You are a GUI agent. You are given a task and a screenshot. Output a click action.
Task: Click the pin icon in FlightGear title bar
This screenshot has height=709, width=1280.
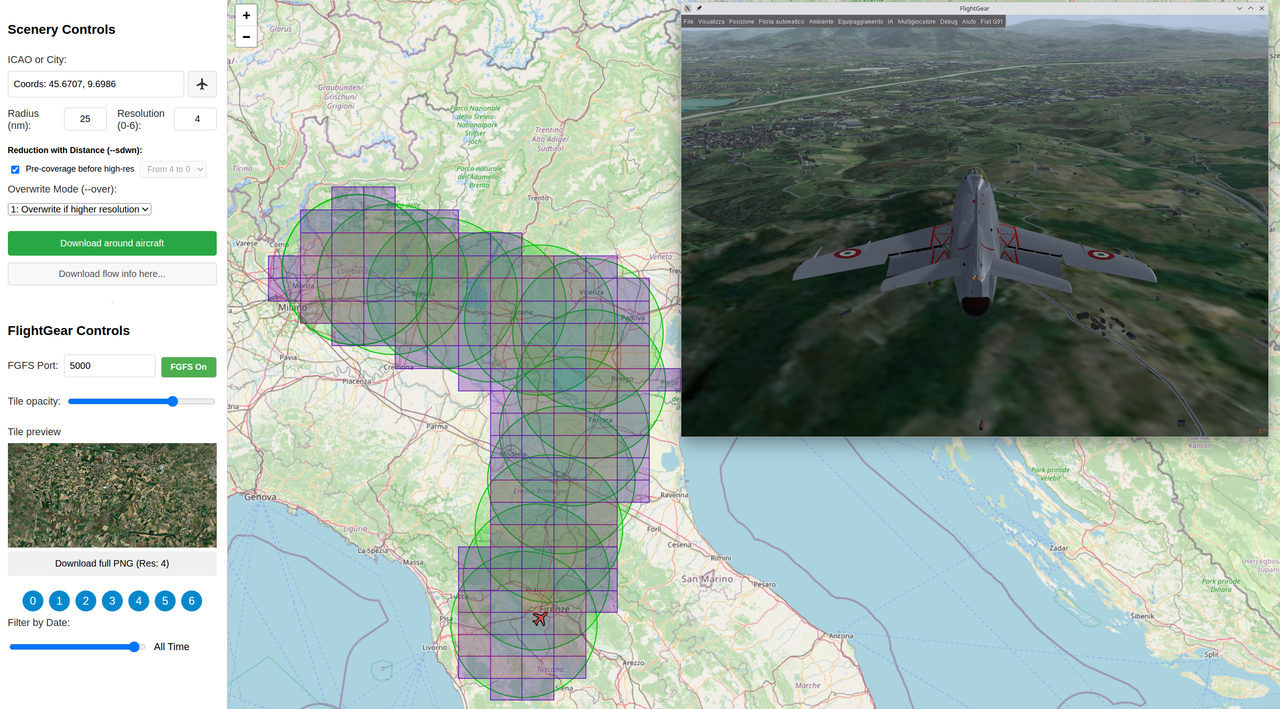point(699,8)
